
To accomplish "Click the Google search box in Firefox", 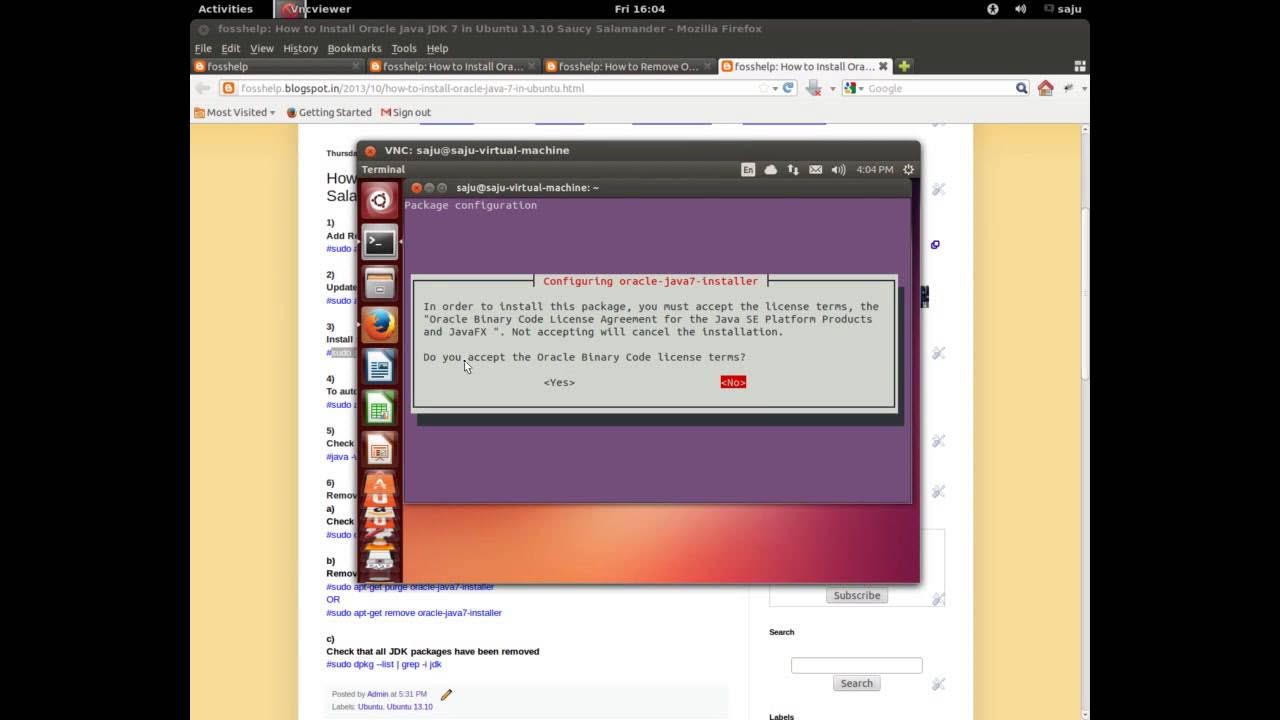I will click(x=939, y=88).
